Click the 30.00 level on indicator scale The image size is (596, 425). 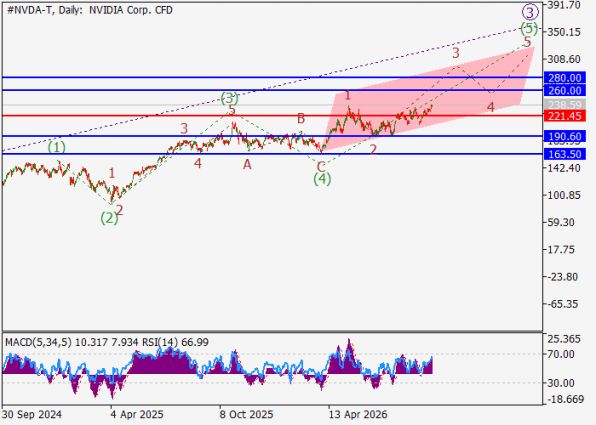[561, 383]
